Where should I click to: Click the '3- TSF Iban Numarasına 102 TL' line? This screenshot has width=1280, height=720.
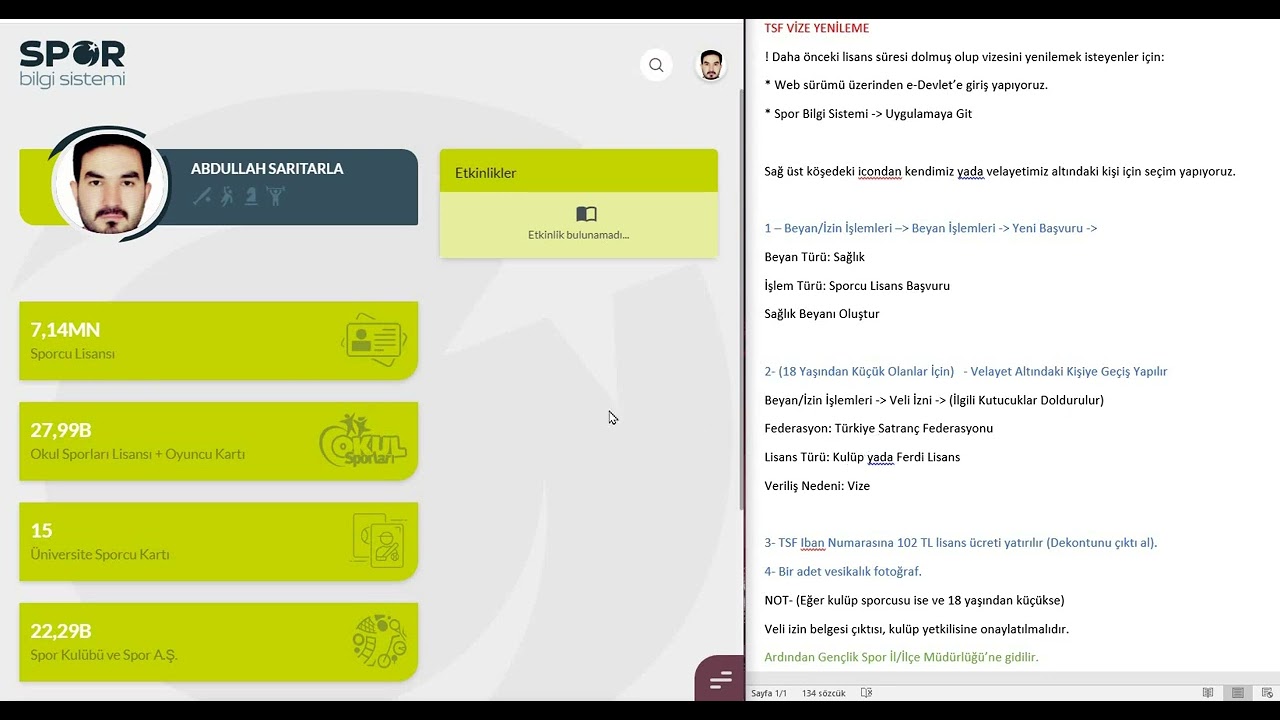(960, 543)
